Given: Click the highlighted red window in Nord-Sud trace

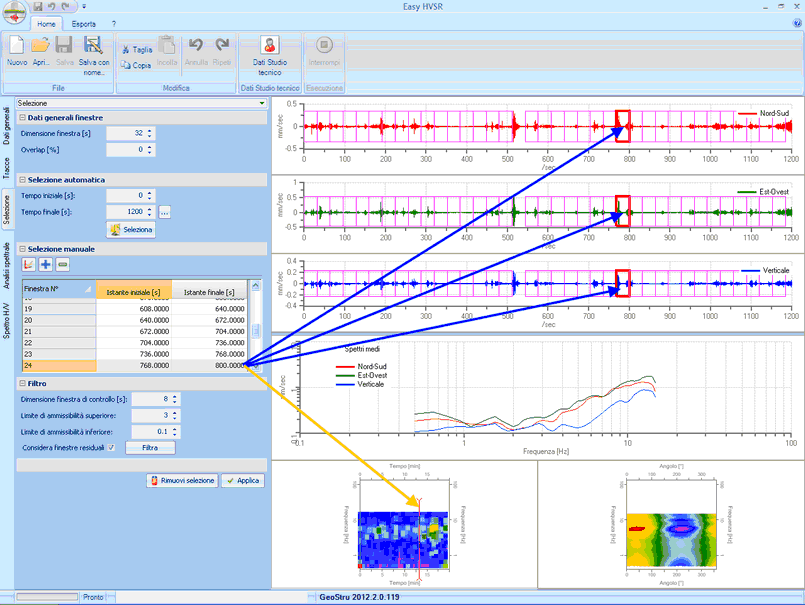Looking at the screenshot, I should point(623,126).
